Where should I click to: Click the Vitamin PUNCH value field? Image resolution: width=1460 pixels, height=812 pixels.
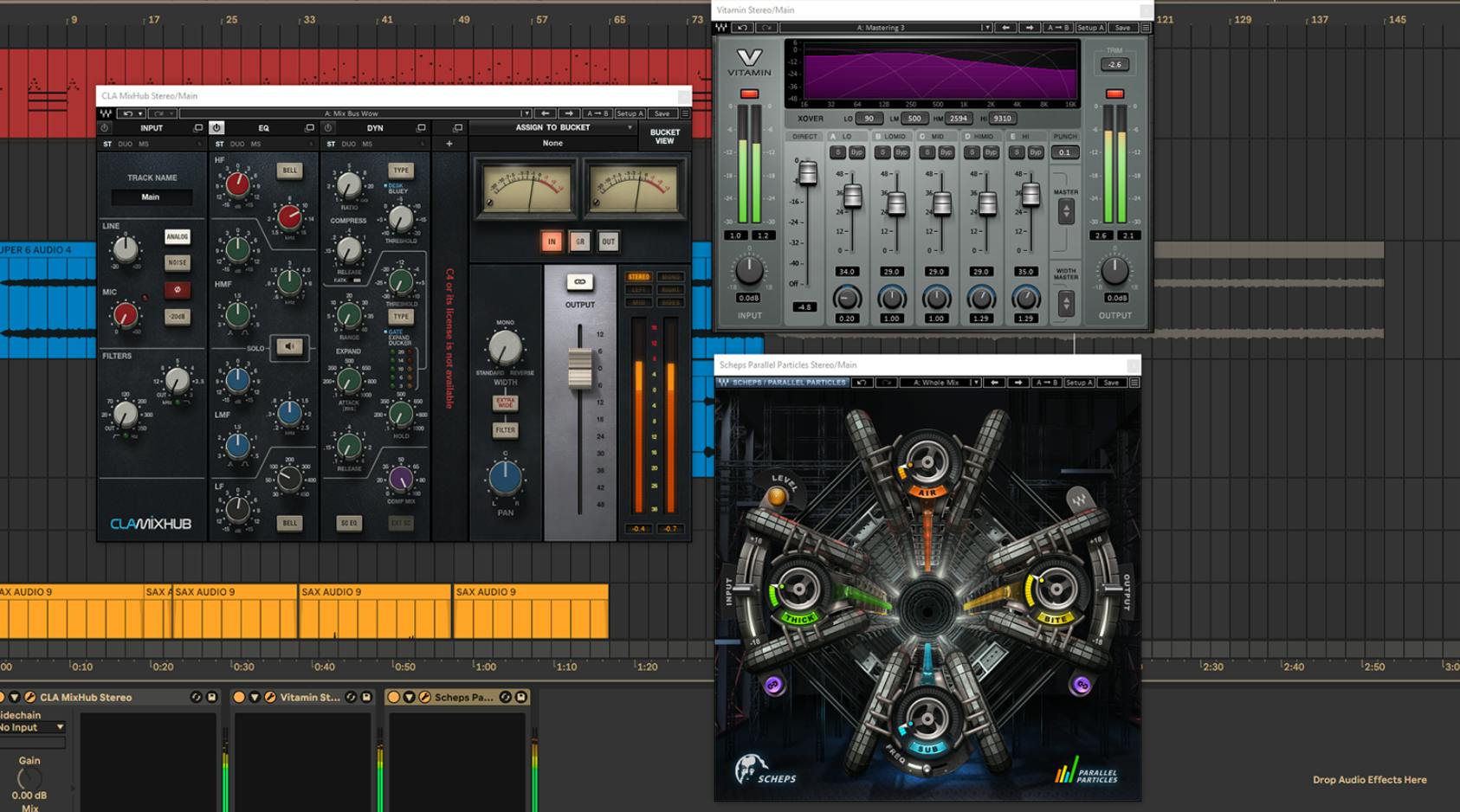click(x=1064, y=152)
